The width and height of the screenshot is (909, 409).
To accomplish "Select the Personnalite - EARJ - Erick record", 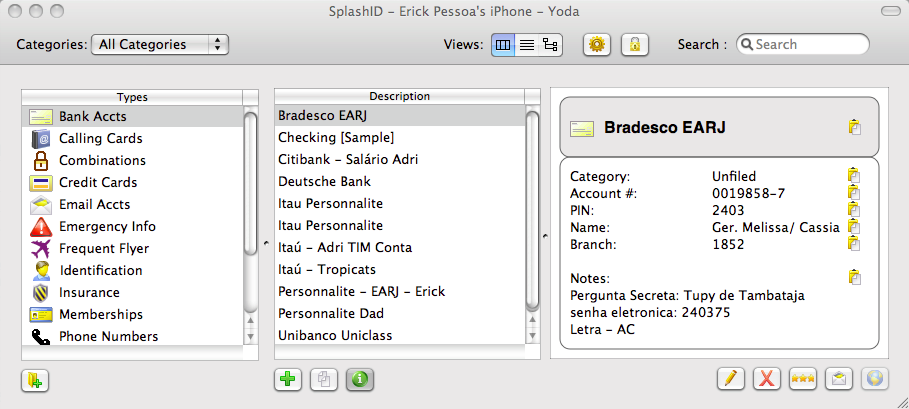I will point(399,291).
